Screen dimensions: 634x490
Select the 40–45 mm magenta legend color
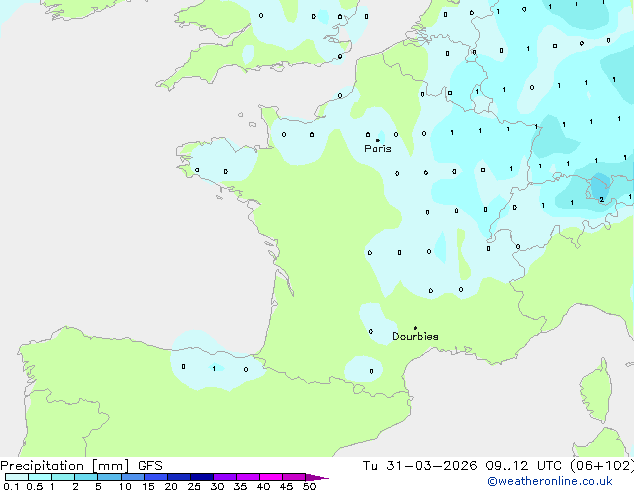coord(271,477)
